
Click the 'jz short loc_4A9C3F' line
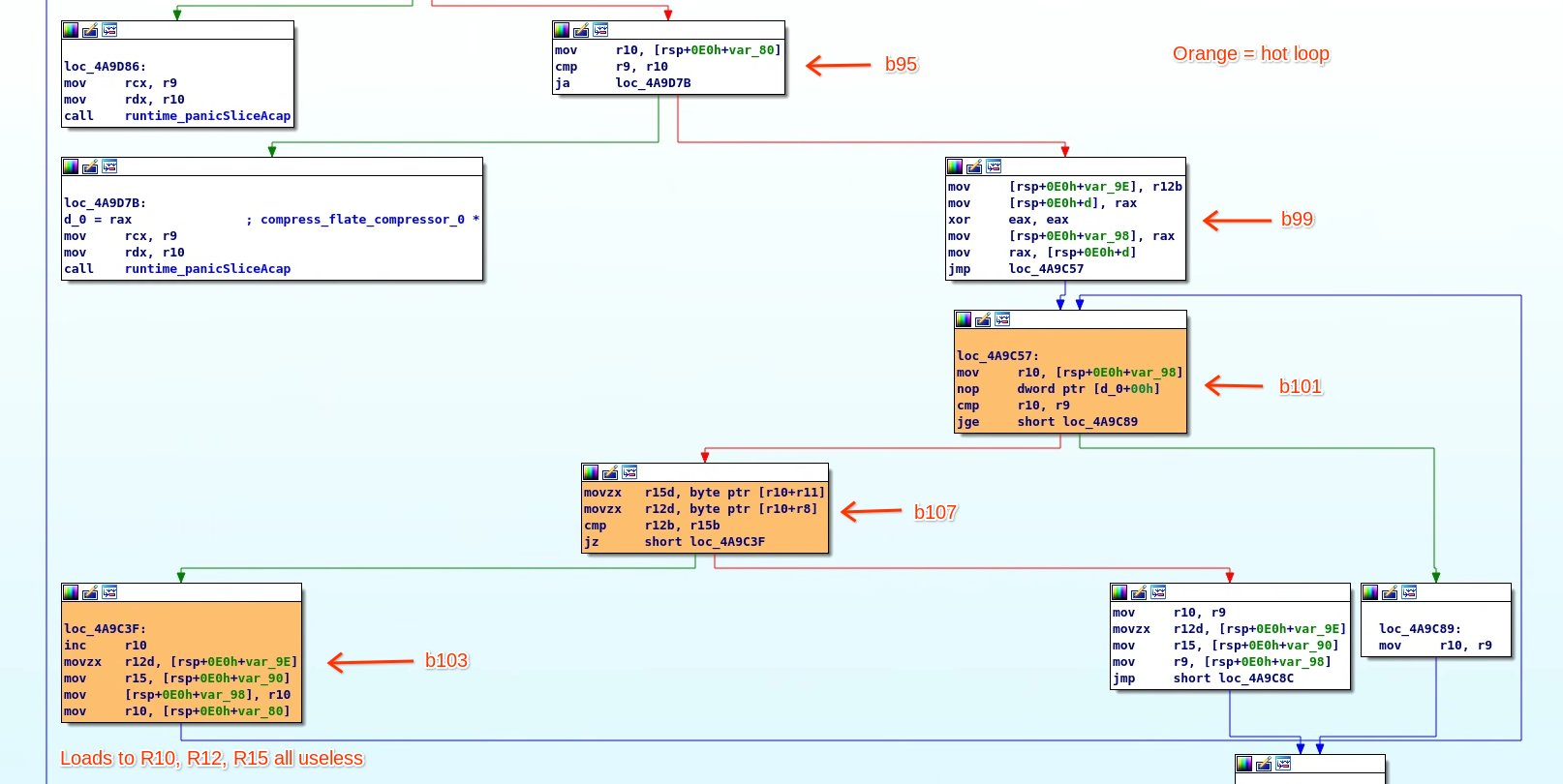pyautogui.click(x=674, y=542)
